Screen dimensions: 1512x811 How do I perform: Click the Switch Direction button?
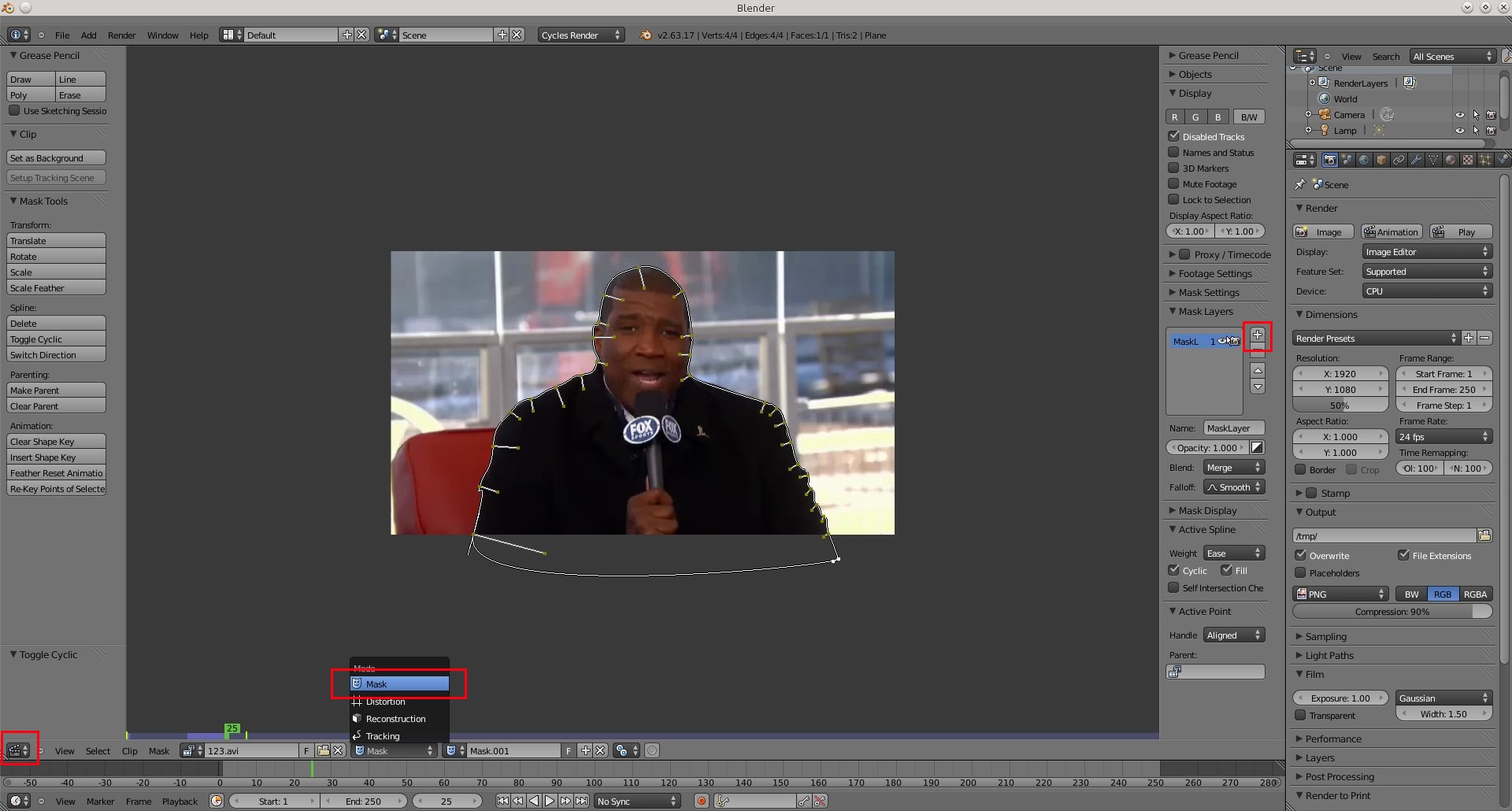56,355
